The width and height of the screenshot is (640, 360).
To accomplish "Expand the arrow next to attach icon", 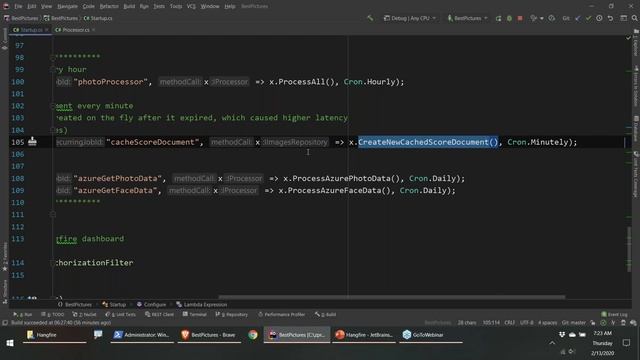I will pyautogui.click(x=542, y=18).
